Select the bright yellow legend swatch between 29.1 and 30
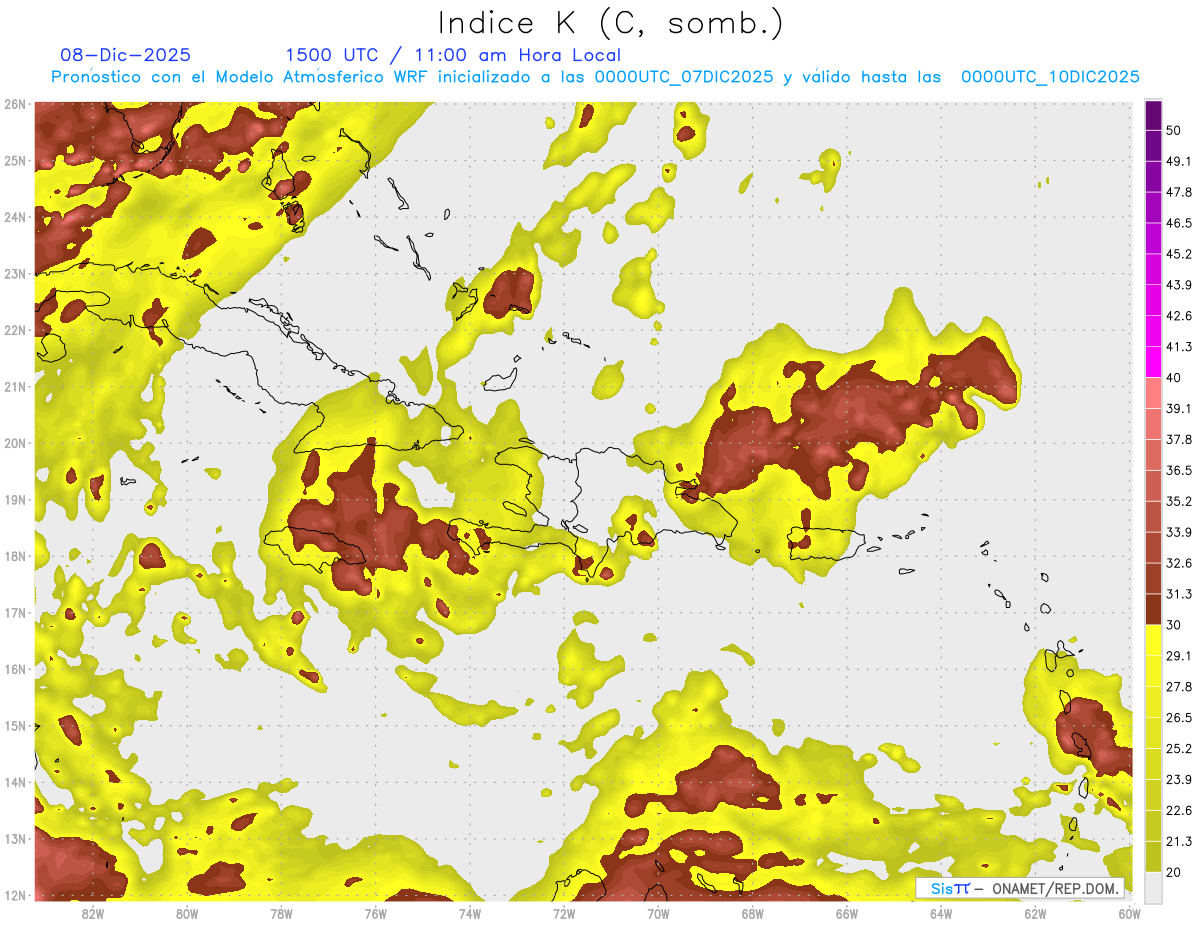Image resolution: width=1200 pixels, height=927 pixels. click(1153, 640)
